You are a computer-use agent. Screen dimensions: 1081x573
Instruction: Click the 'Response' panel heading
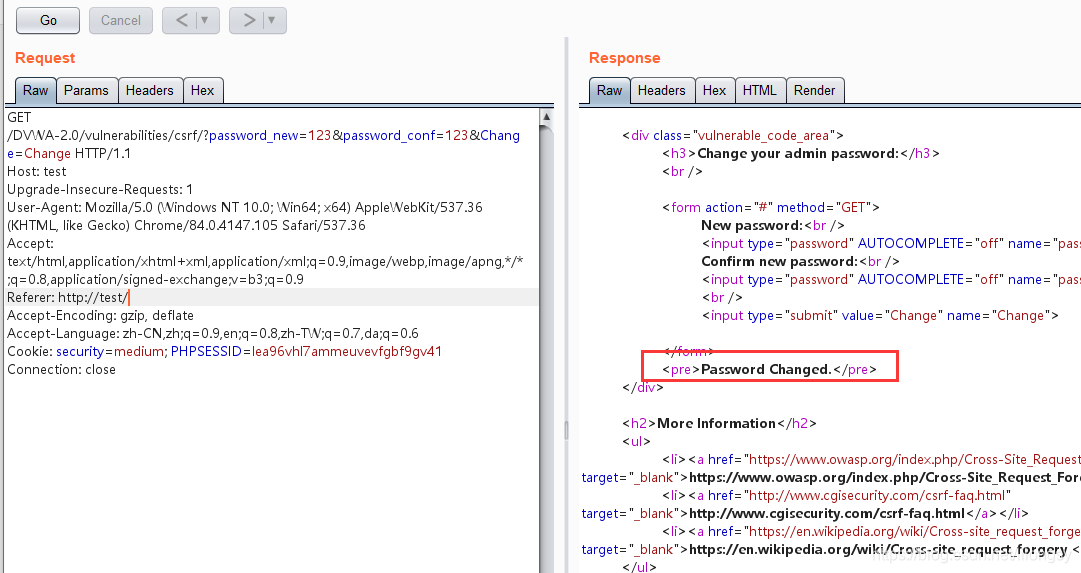[x=625, y=58]
